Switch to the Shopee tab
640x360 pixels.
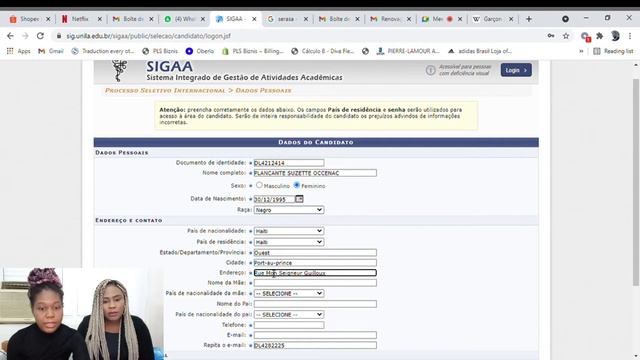click(29, 19)
